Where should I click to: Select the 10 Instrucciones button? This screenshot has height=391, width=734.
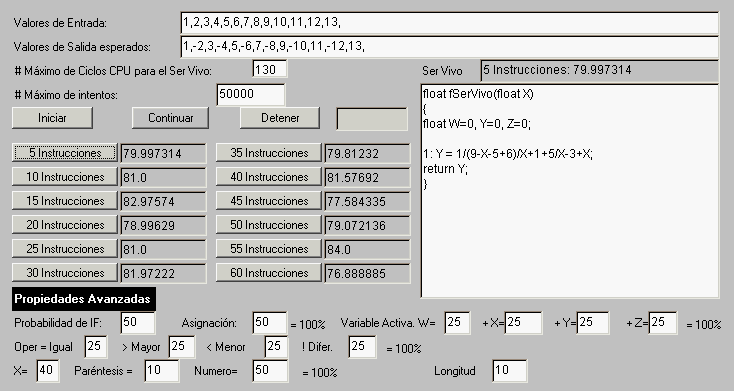pyautogui.click(x=65, y=177)
